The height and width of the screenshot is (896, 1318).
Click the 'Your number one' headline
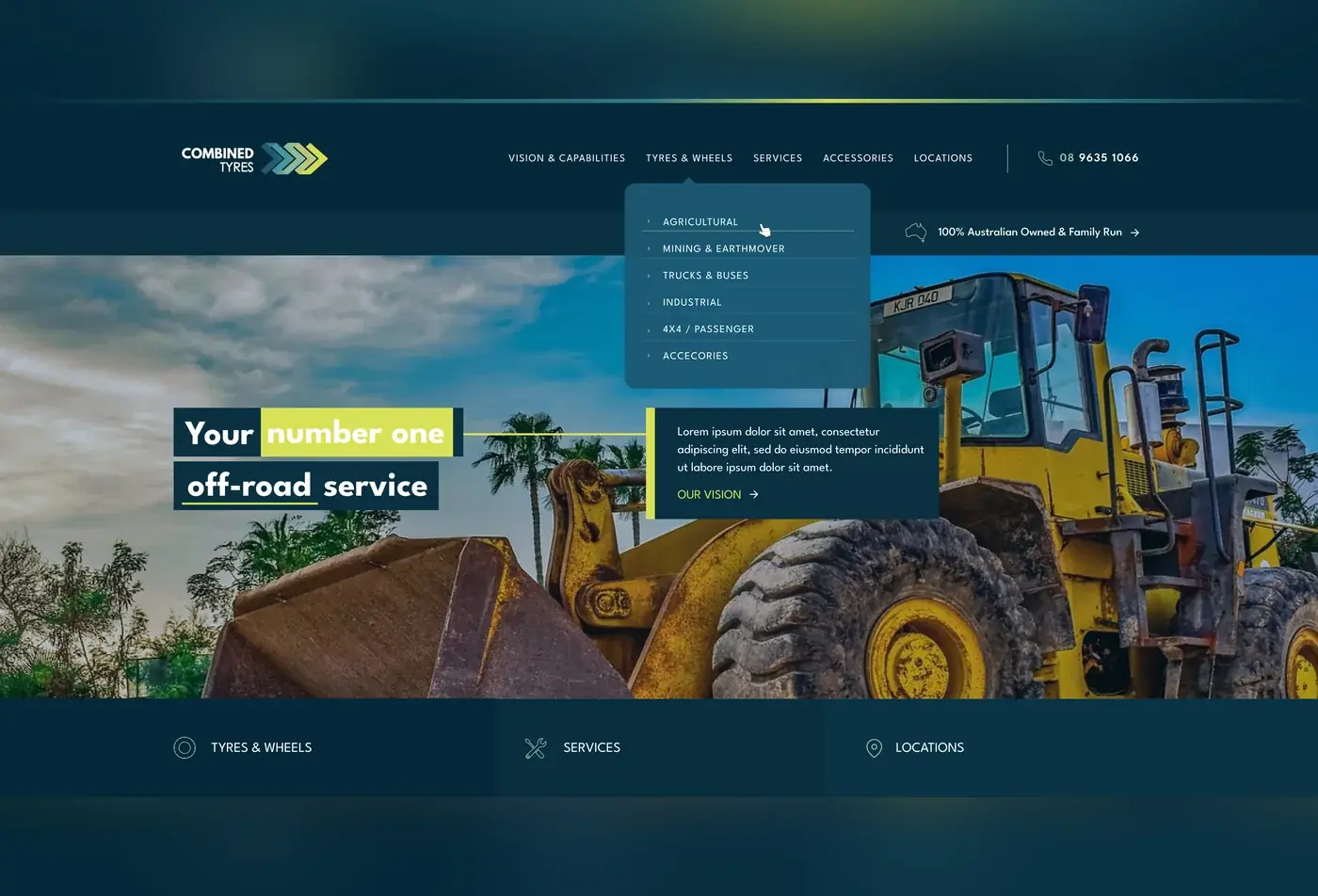316,433
